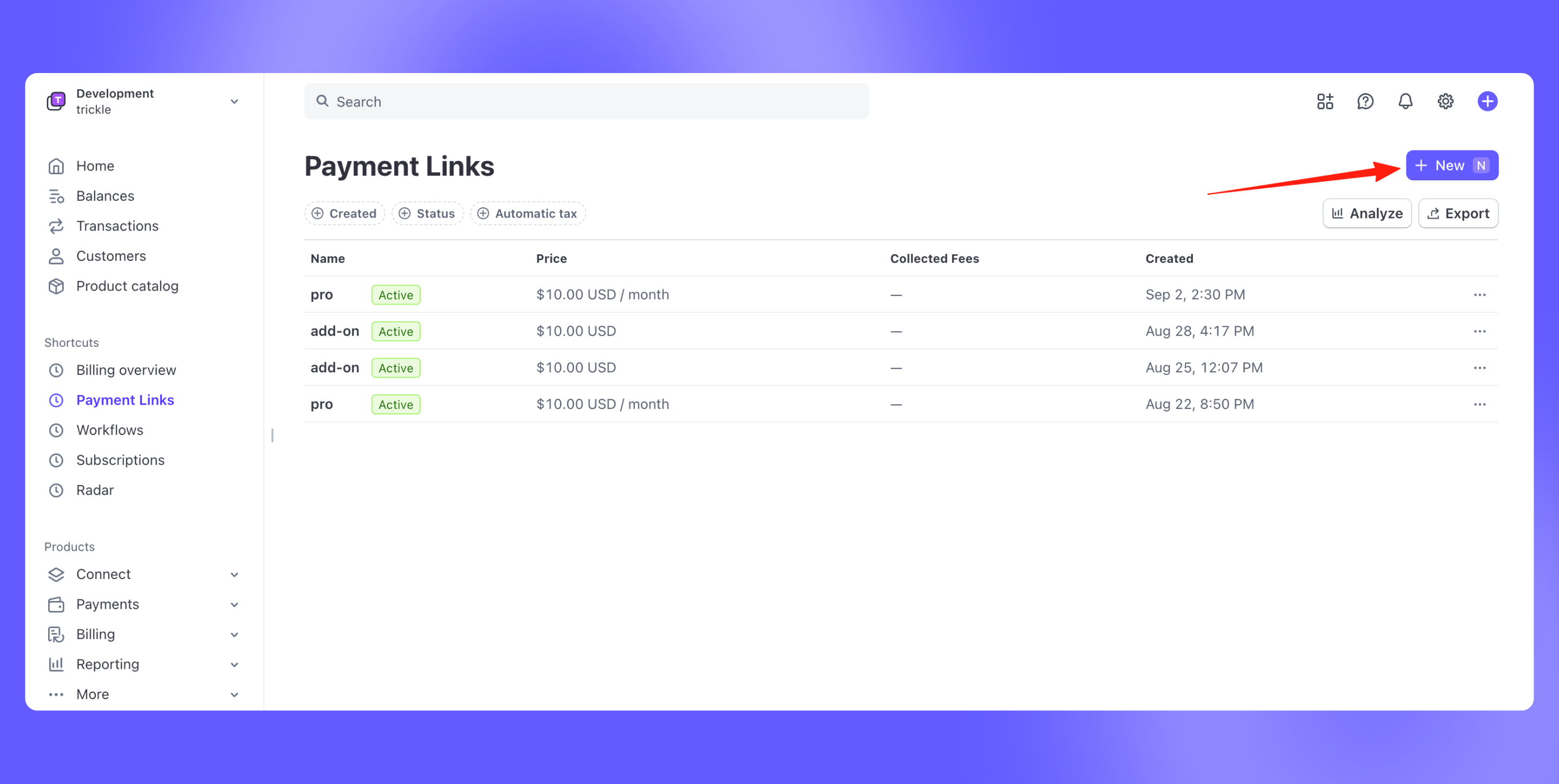
Task: Click the help question mark icon
Action: coord(1365,101)
